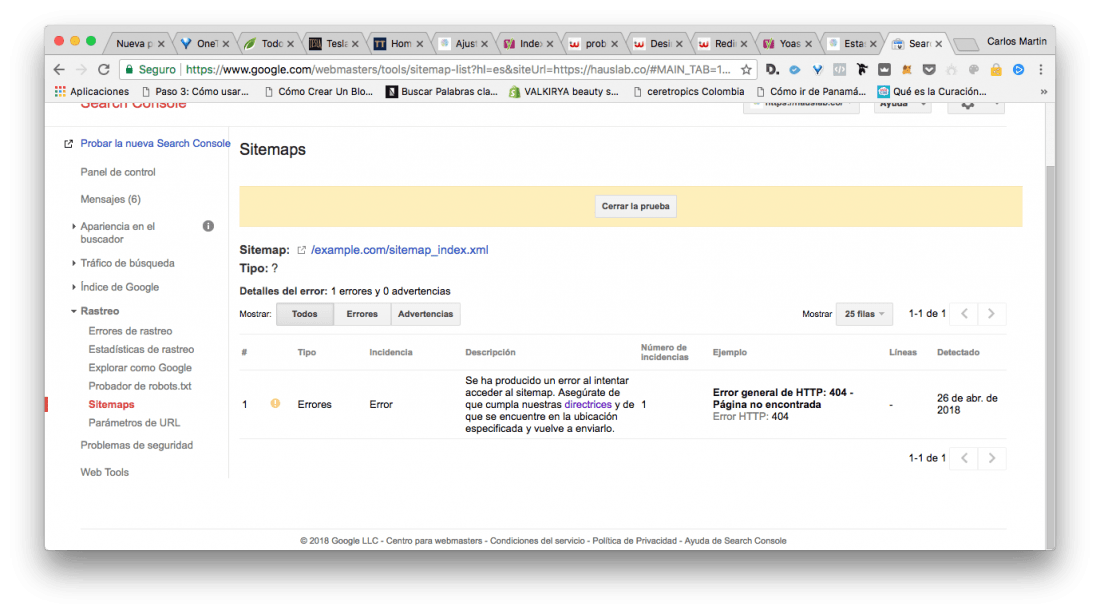The image size is (1100, 614).
Task: Click 'Probar la nueva Search Console' link
Action: (x=155, y=143)
